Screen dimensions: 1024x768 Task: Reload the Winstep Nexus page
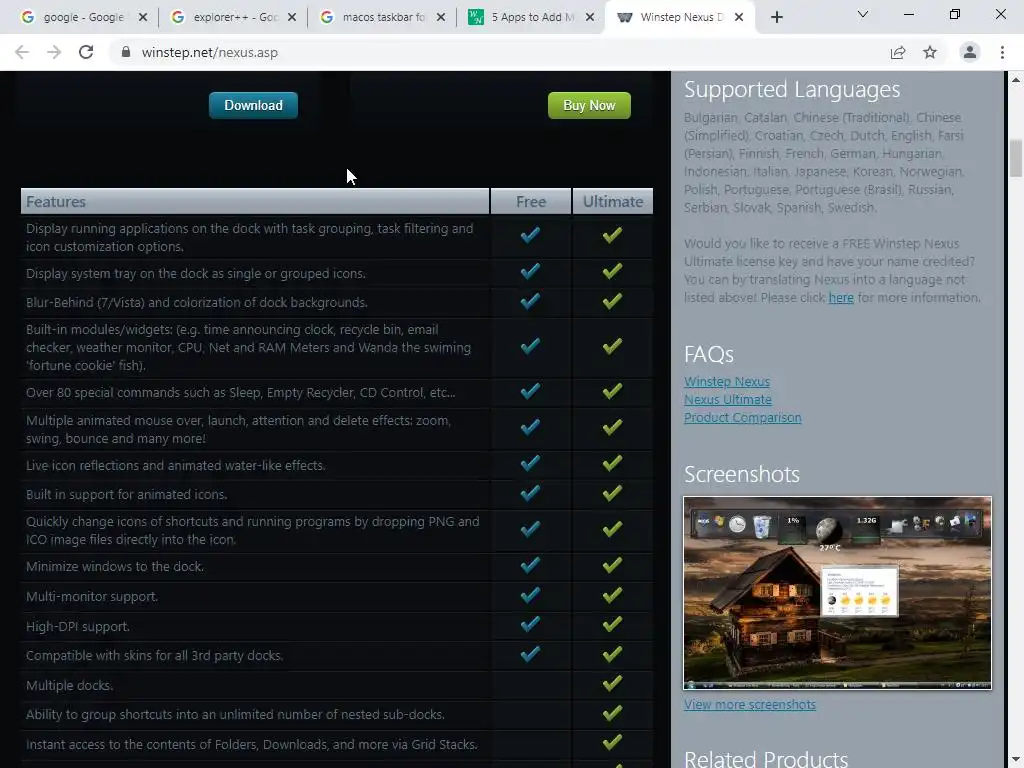[x=86, y=52]
